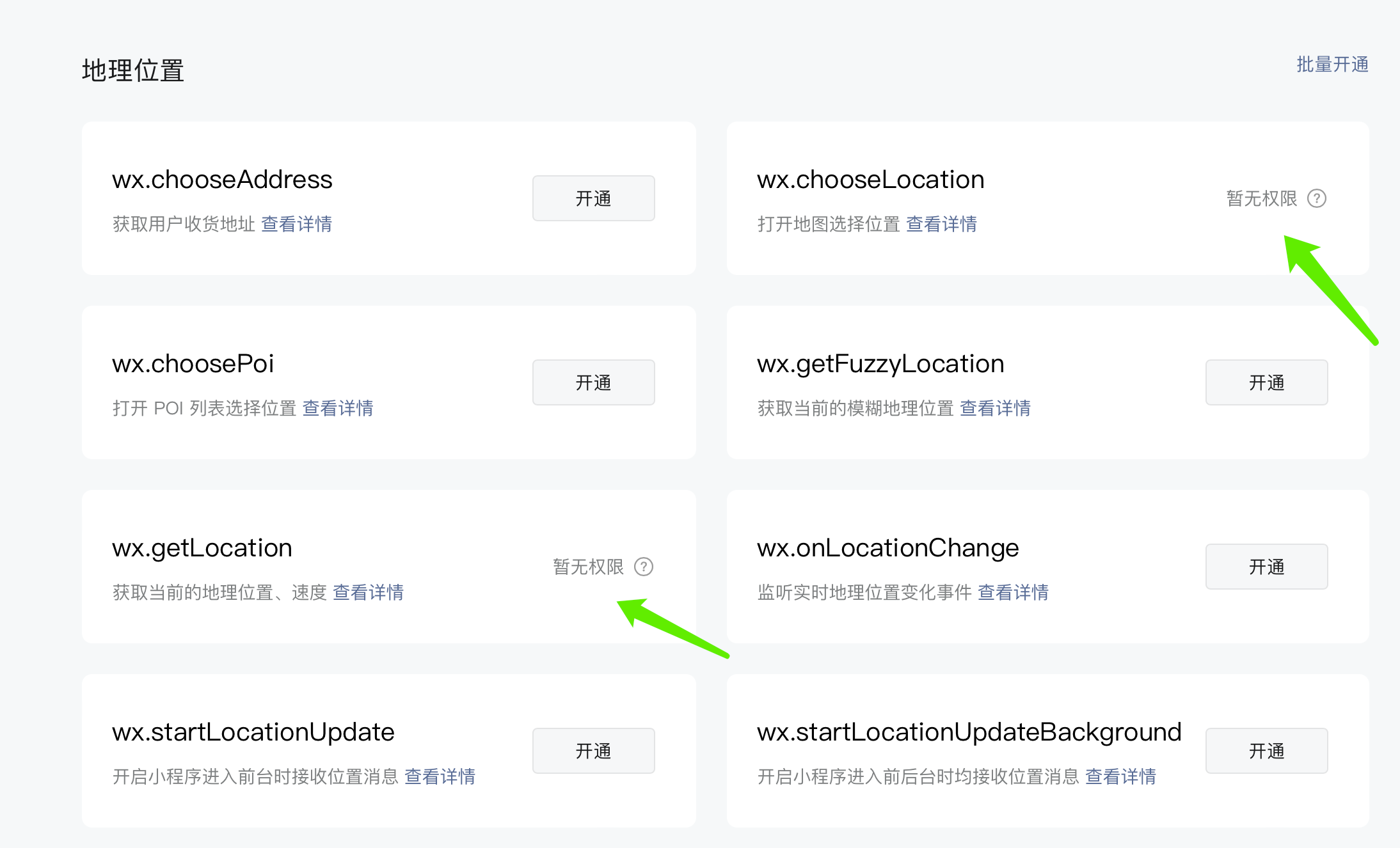1400x848 pixels.
Task: Enable wx.startLocationUpdate with 开通 button
Action: coord(593,751)
